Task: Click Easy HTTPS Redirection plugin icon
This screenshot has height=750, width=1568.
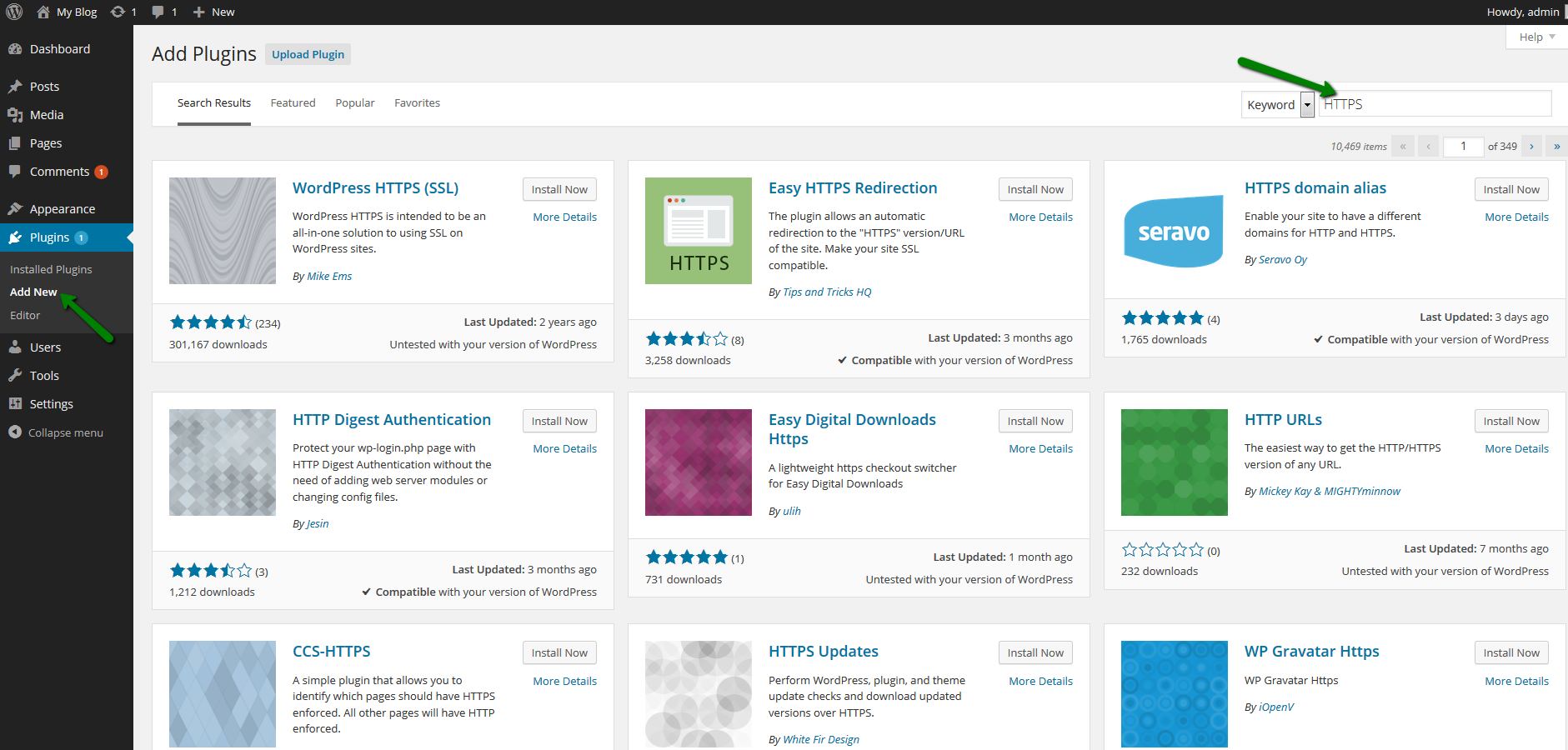Action: (699, 231)
